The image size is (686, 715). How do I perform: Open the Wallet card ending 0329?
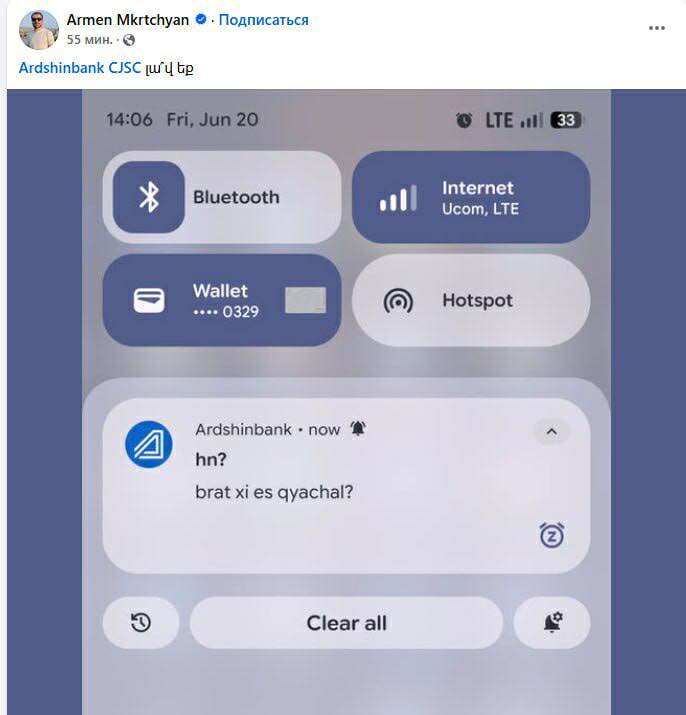(x=222, y=300)
